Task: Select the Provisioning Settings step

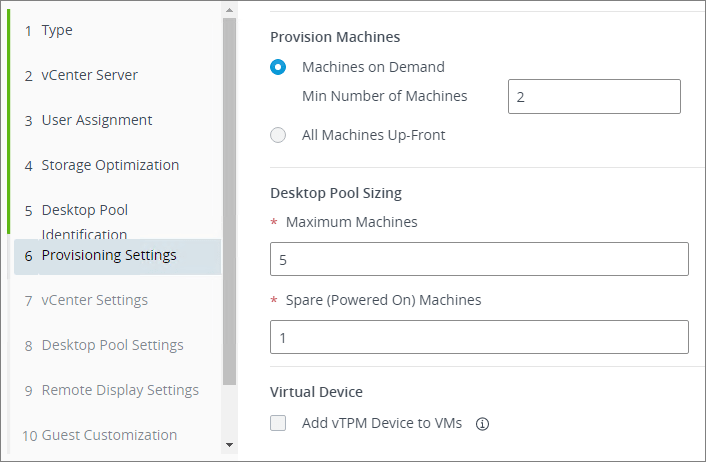Action: [x=108, y=256]
